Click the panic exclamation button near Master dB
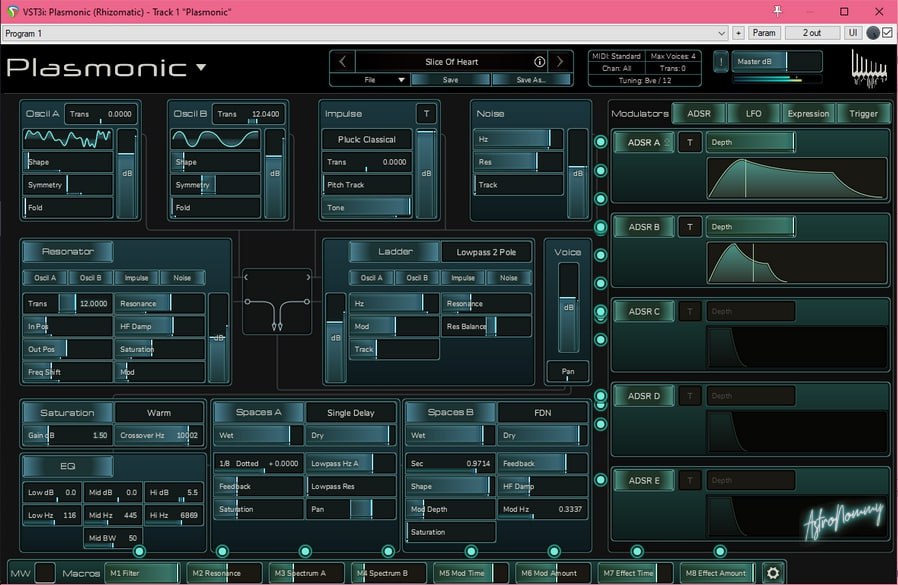This screenshot has width=898, height=585. click(721, 61)
